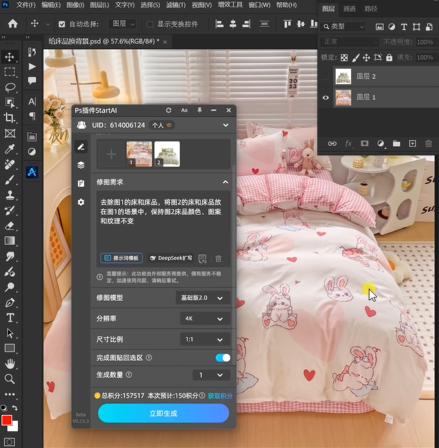
Task: Open the 类型 layer filter dropdown
Action: pyautogui.click(x=343, y=27)
